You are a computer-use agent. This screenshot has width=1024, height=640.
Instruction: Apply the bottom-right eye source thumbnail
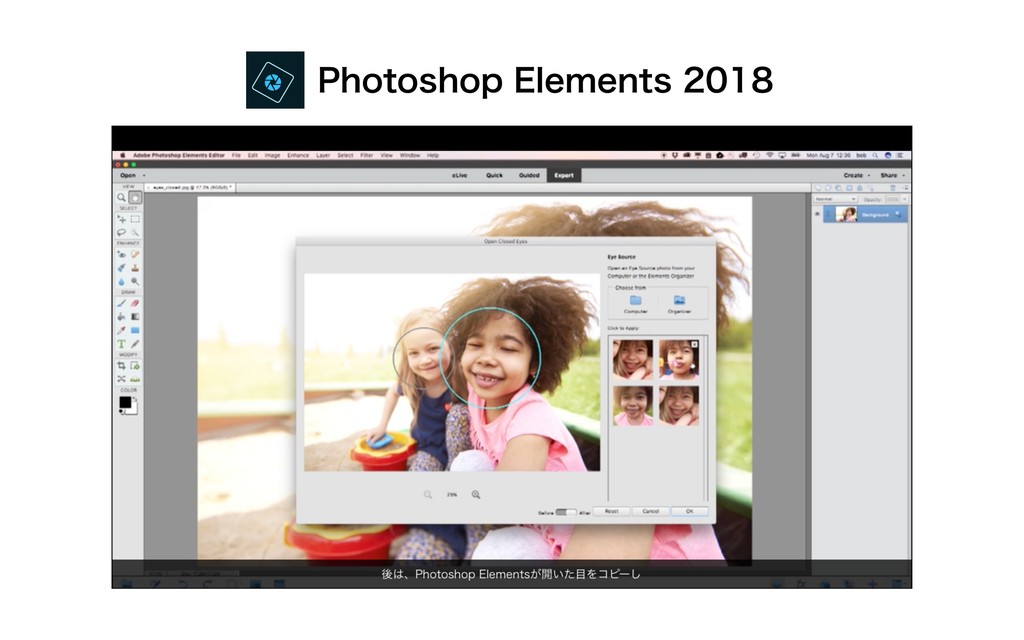tap(679, 406)
